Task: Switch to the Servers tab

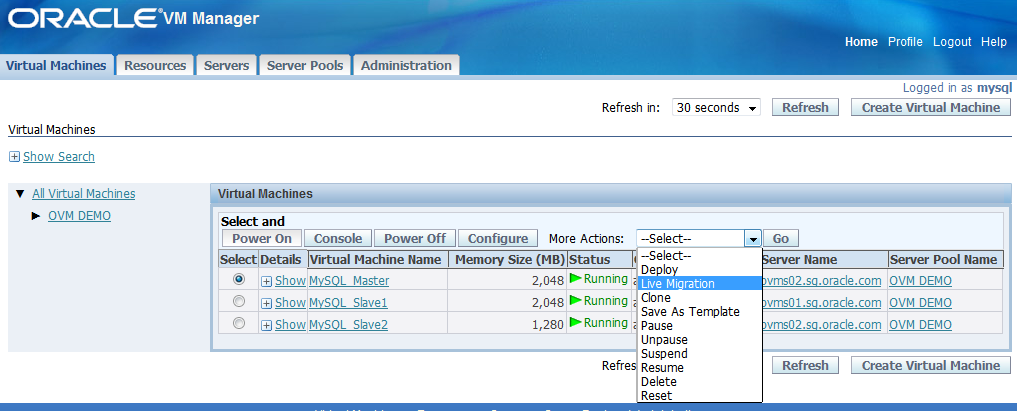Action: (x=226, y=65)
